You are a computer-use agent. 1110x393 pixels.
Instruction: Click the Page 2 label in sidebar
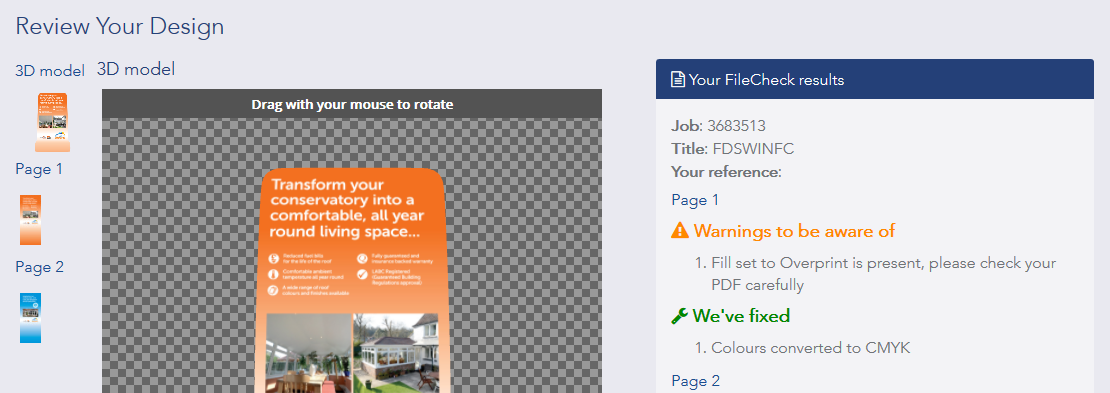(40, 267)
